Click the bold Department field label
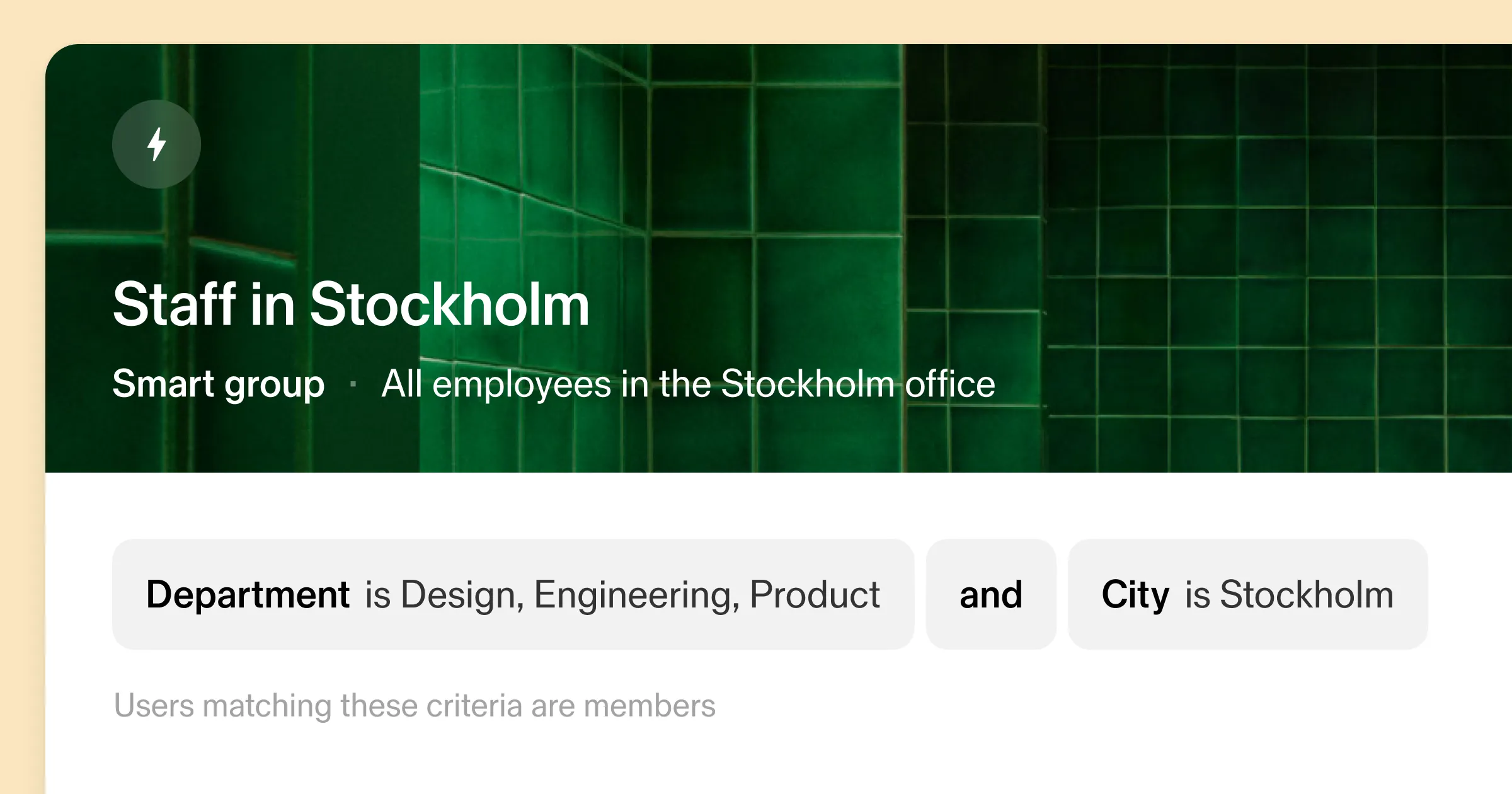Screen dimensions: 1512x794 248,594
